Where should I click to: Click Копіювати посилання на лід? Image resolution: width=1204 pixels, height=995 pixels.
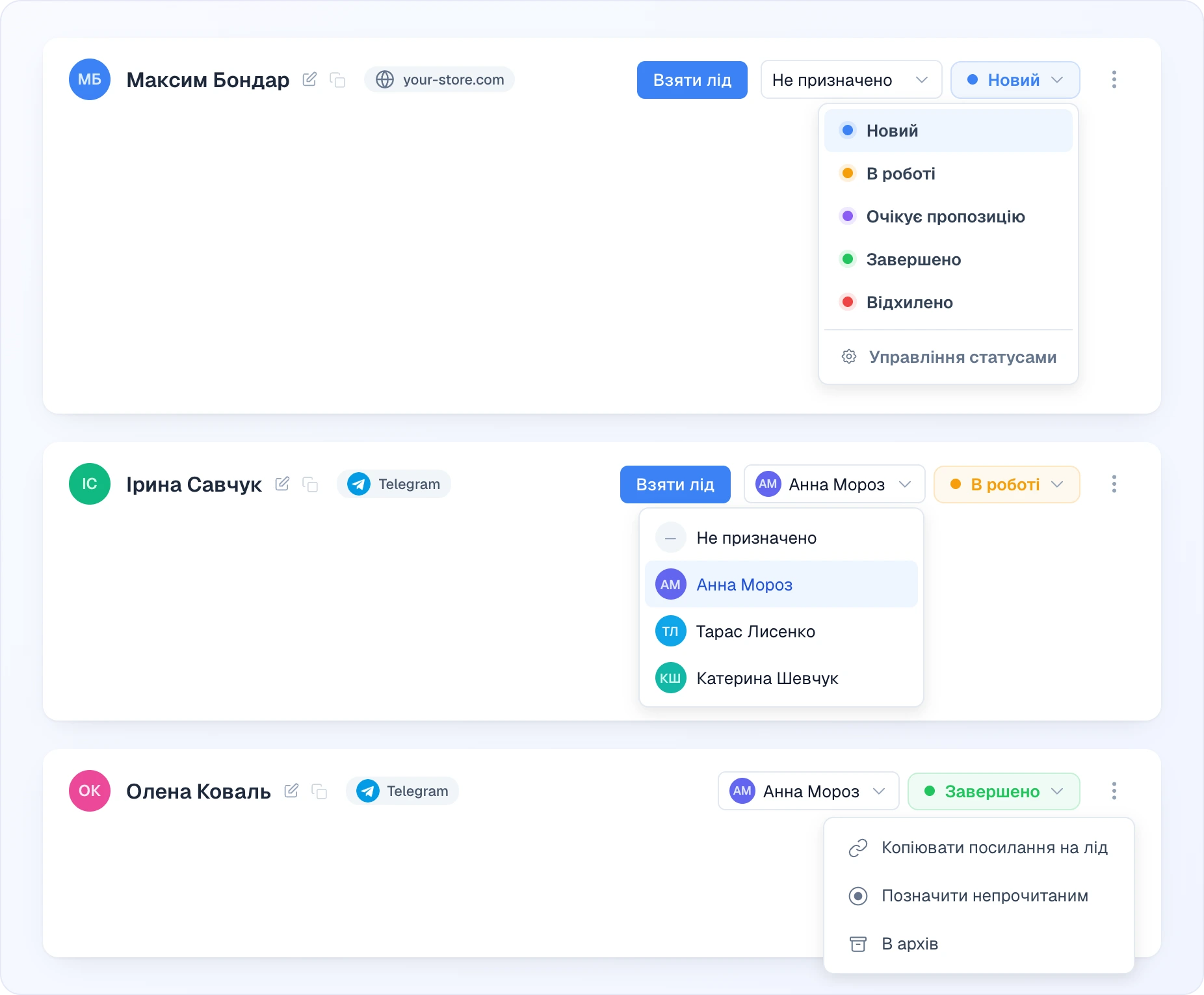(x=979, y=847)
